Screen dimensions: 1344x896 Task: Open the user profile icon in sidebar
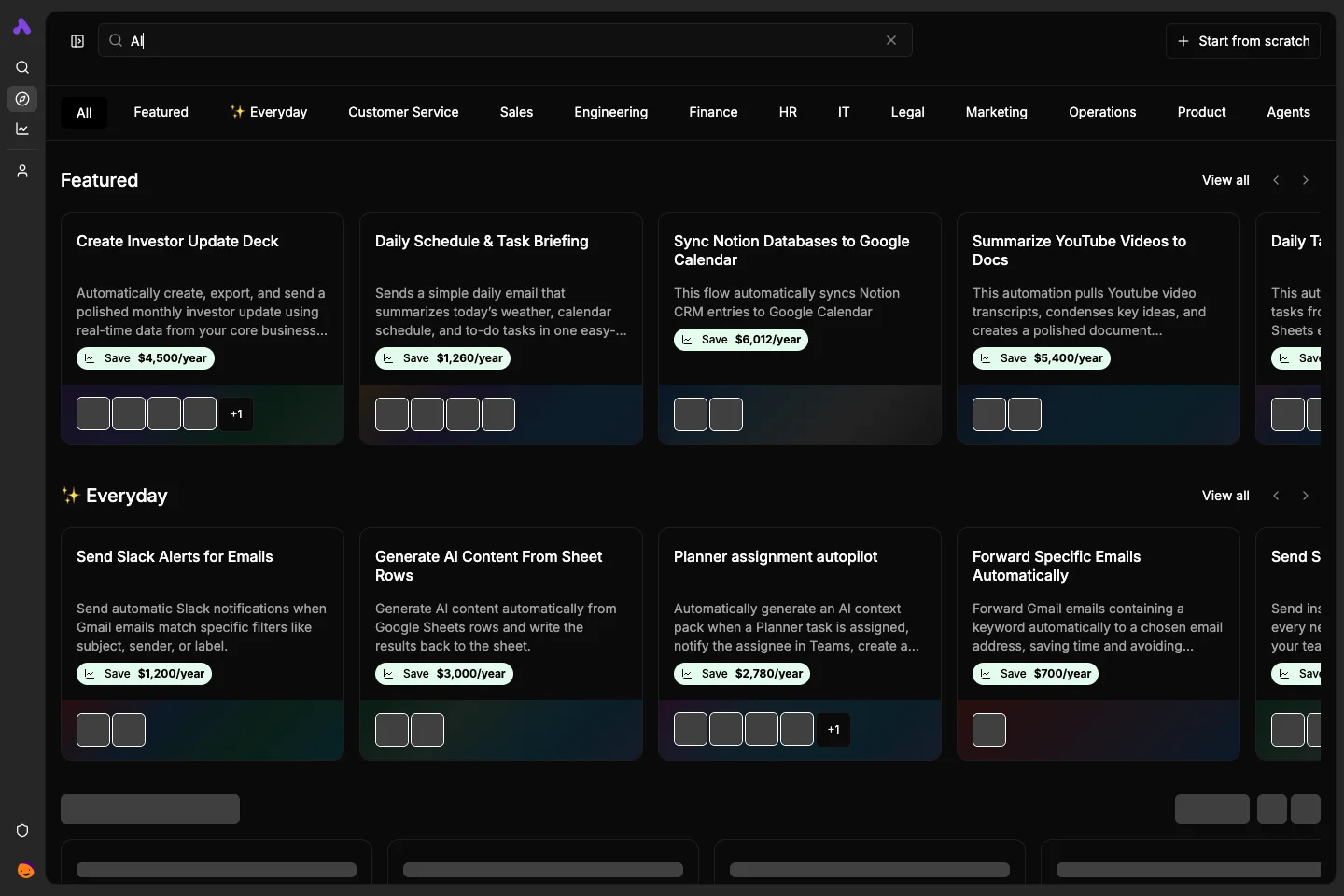[22, 171]
